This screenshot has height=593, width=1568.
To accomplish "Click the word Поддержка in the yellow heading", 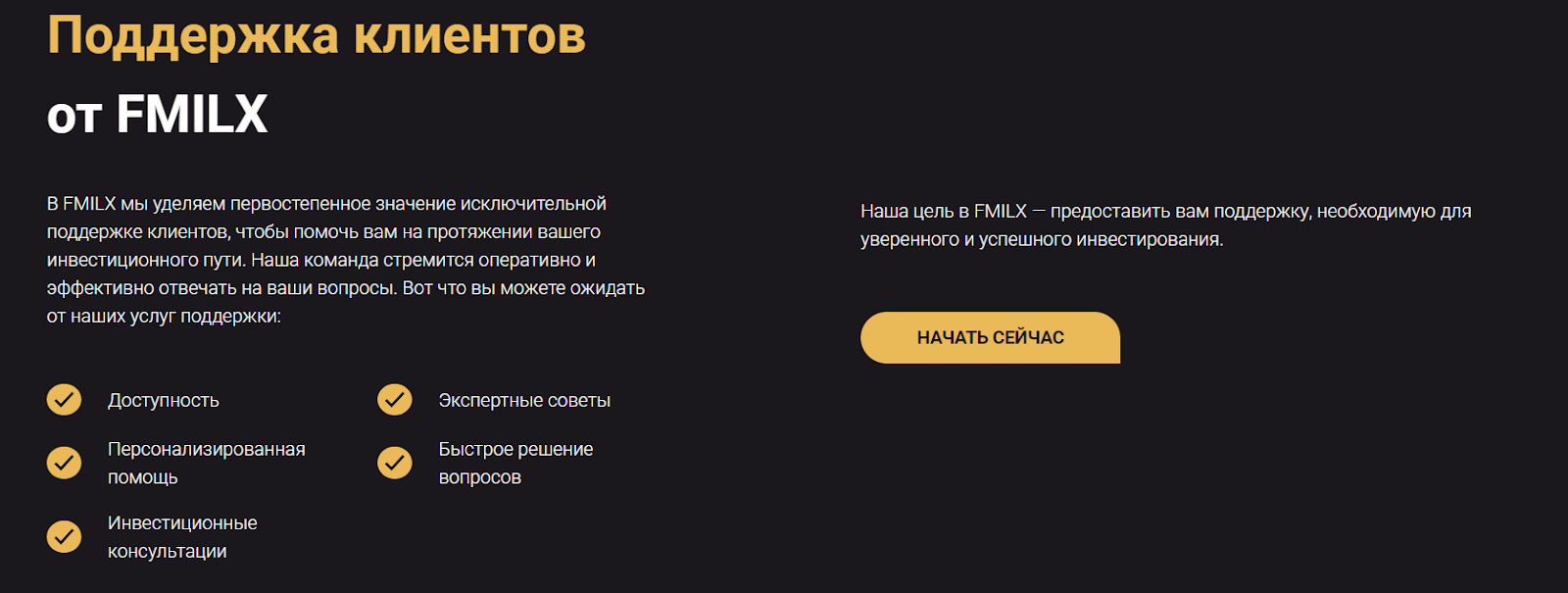I will (x=193, y=38).
